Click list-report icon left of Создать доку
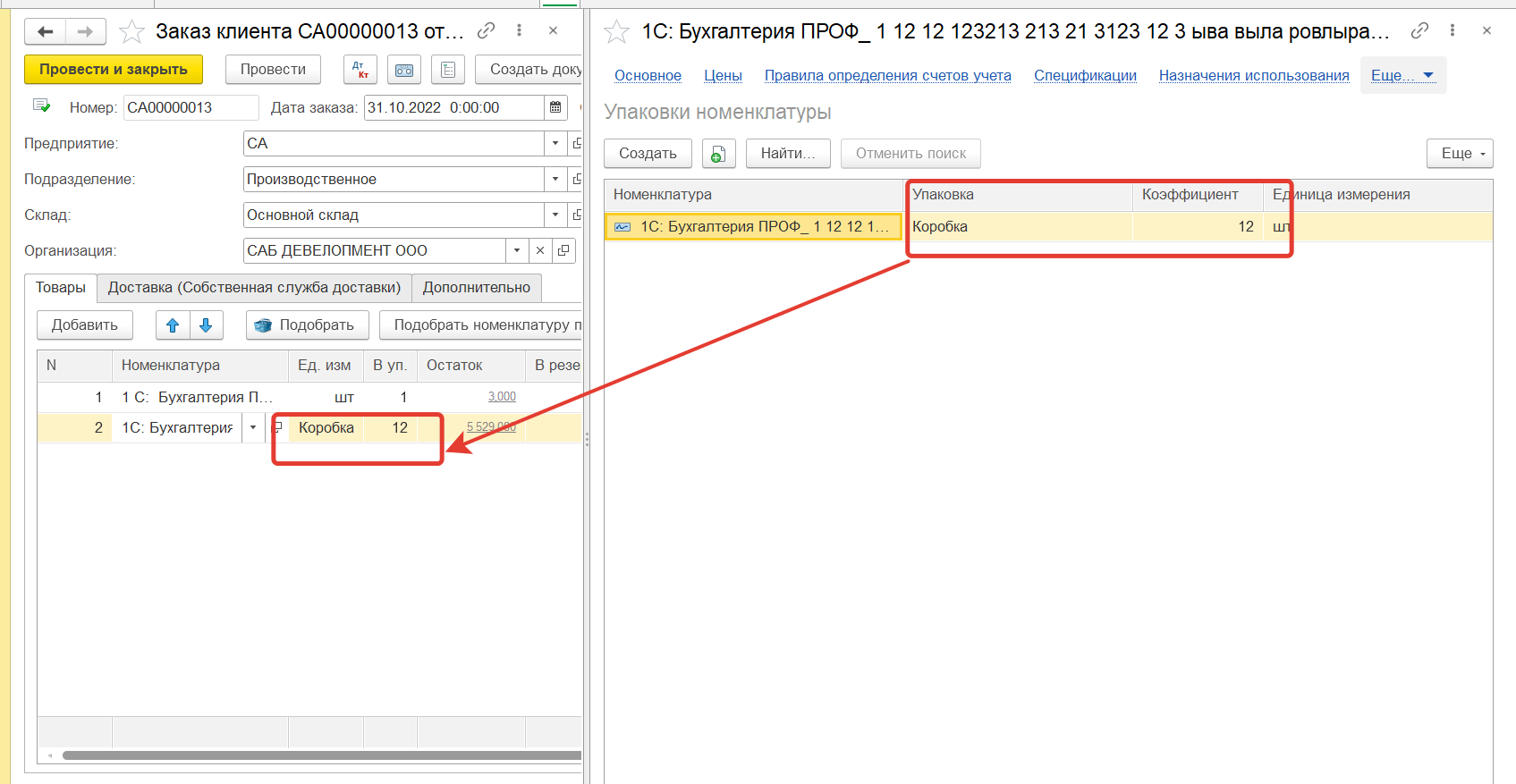Viewport: 1516px width, 784px height. click(x=448, y=70)
